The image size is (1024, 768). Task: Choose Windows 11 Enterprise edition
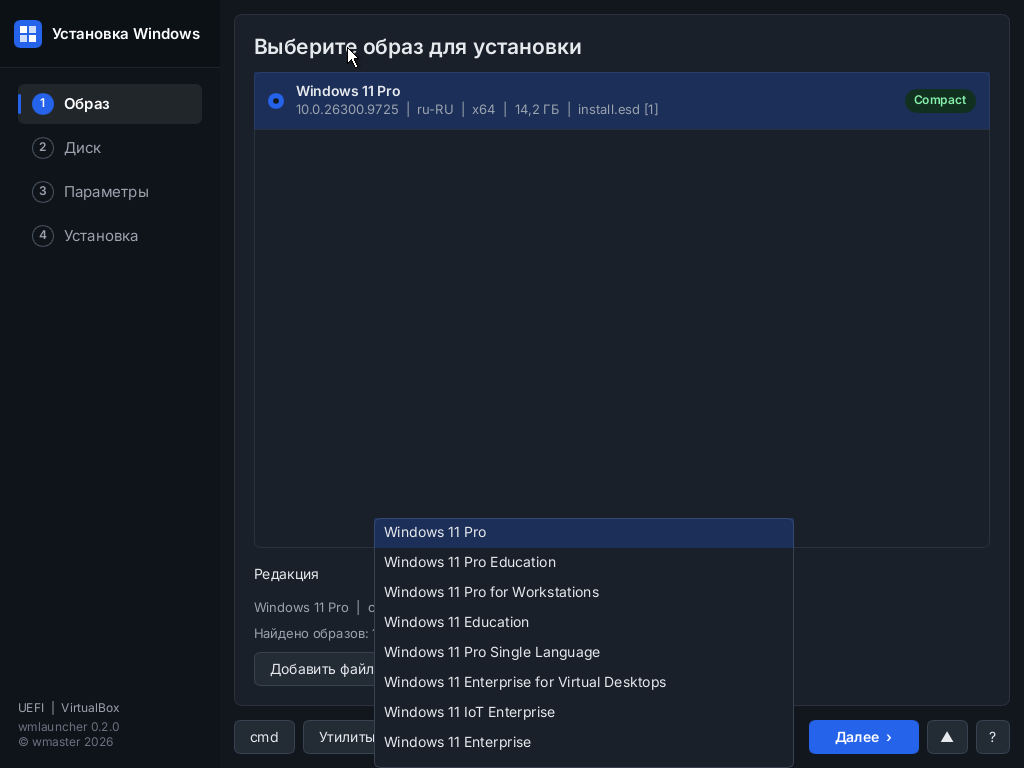click(x=584, y=743)
